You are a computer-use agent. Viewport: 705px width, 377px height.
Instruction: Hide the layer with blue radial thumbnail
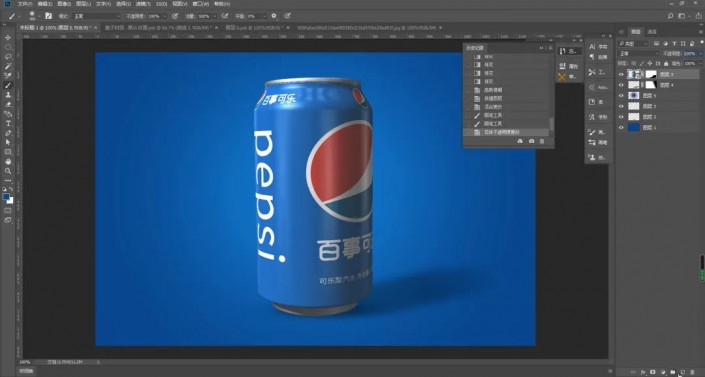[621, 95]
